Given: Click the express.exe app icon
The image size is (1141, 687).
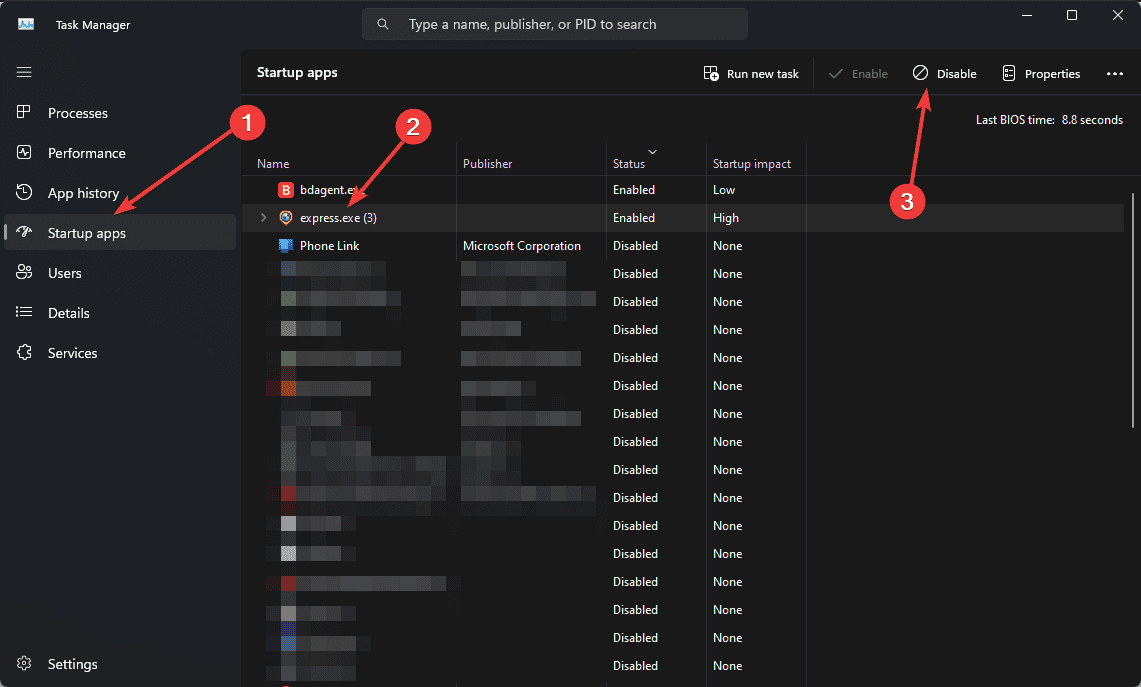Looking at the screenshot, I should [x=286, y=218].
